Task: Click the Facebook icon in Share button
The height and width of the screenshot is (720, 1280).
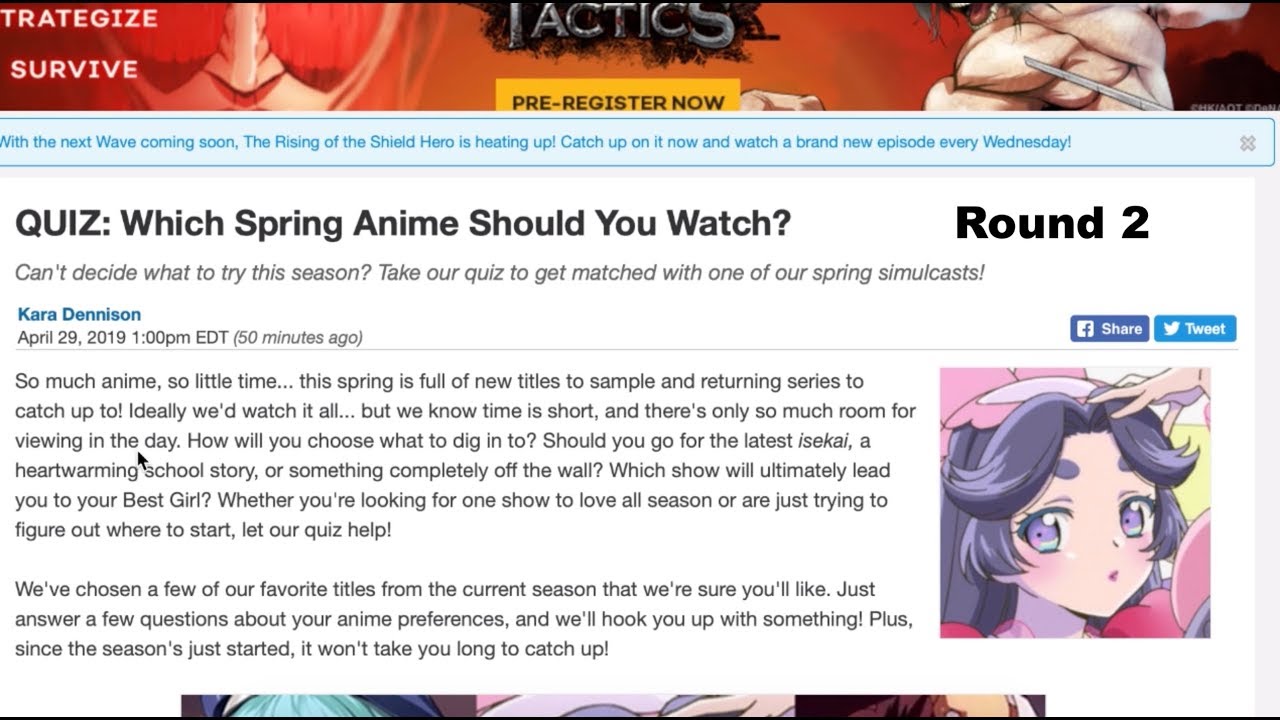Action: [1084, 328]
